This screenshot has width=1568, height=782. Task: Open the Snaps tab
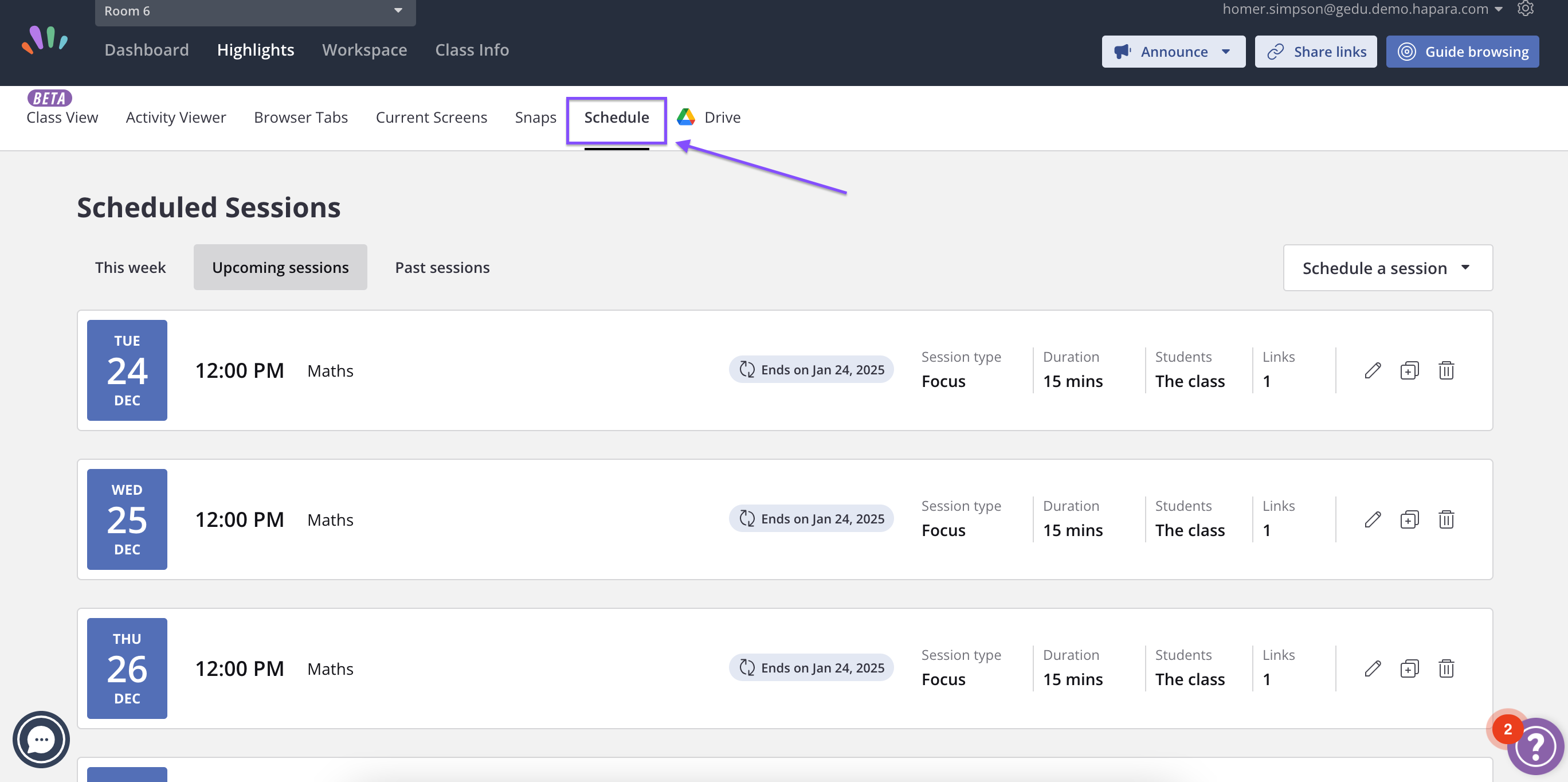(x=535, y=118)
